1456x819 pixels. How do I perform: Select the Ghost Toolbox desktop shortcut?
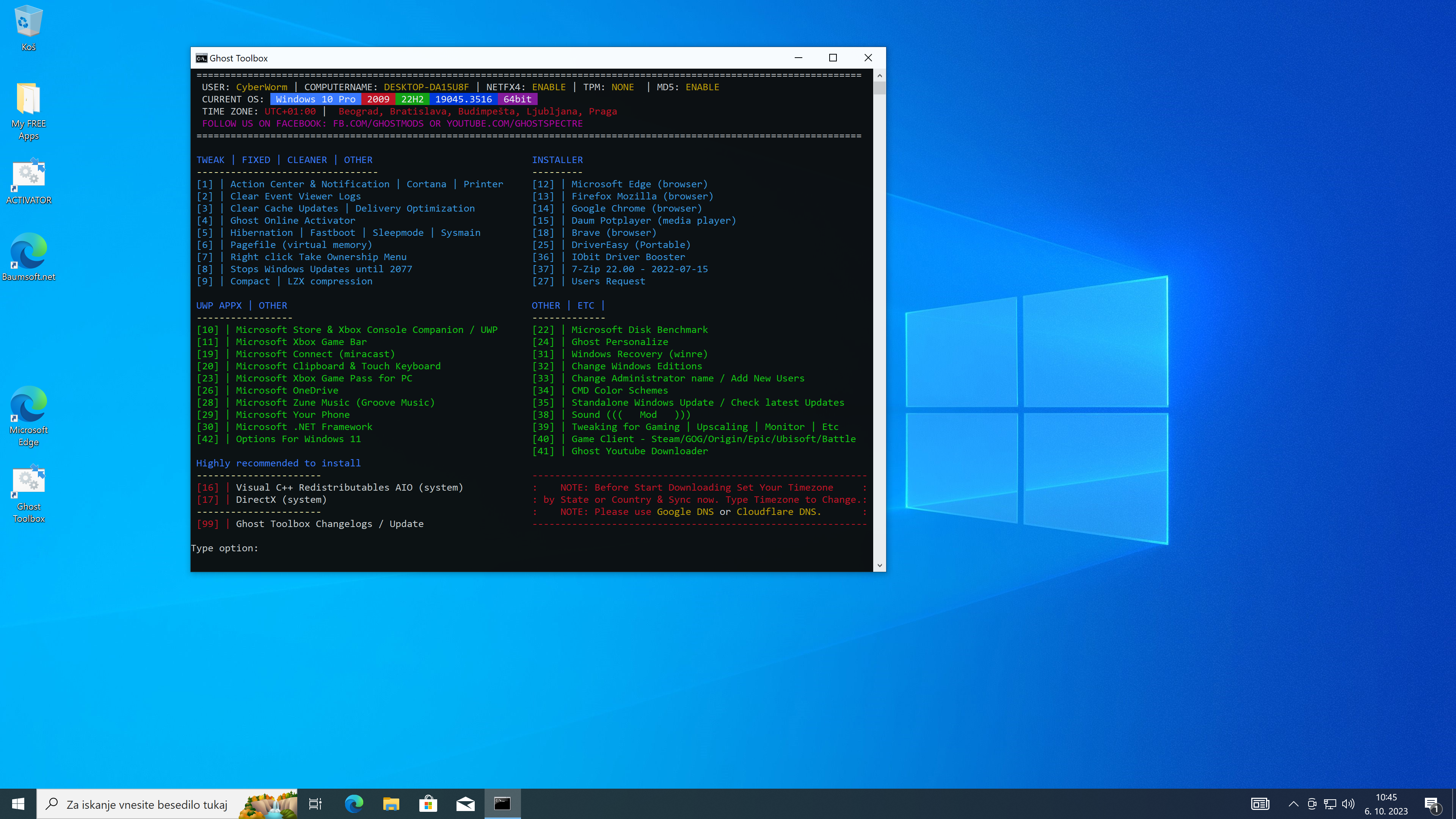click(28, 494)
